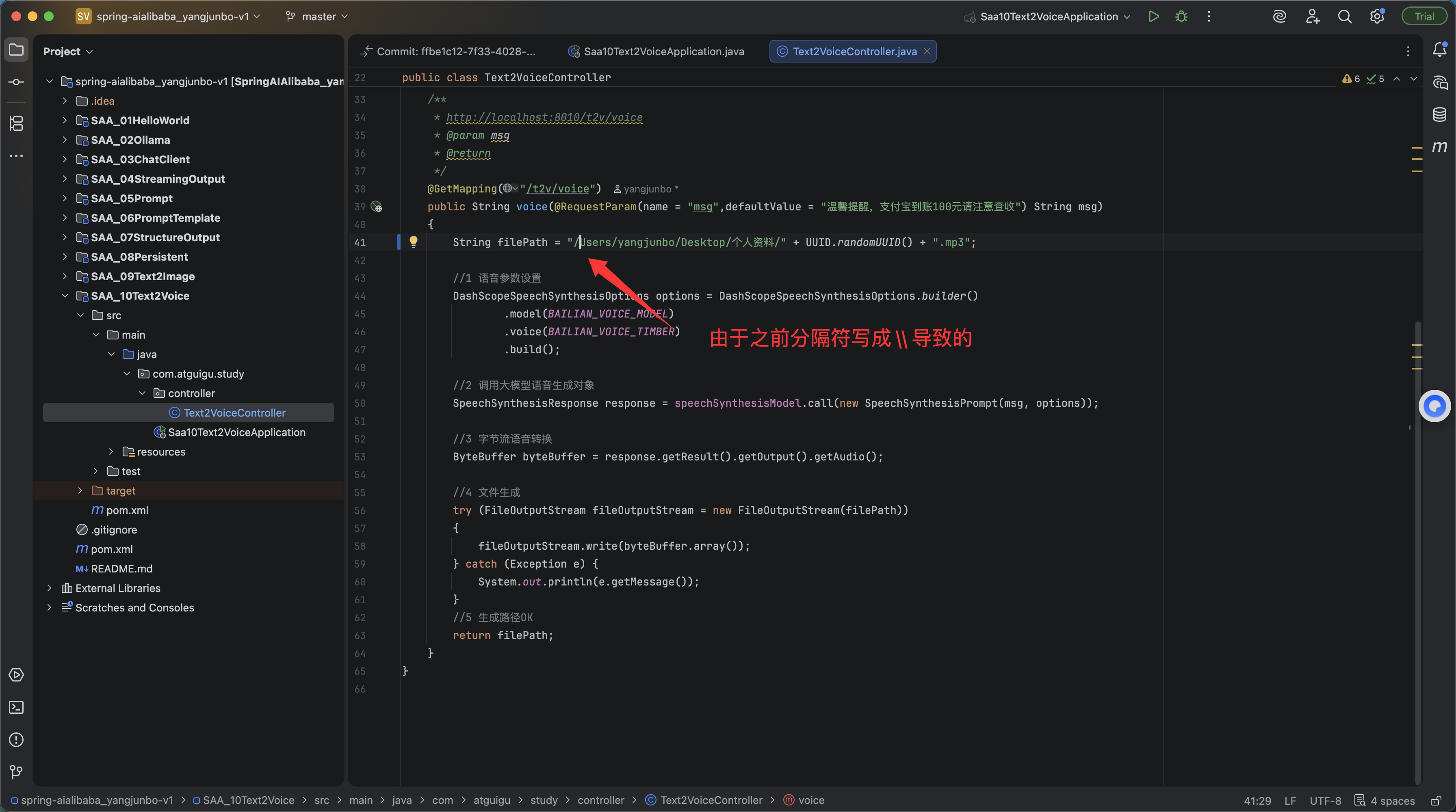
Task: Open the Structure tool window
Action: point(16,123)
